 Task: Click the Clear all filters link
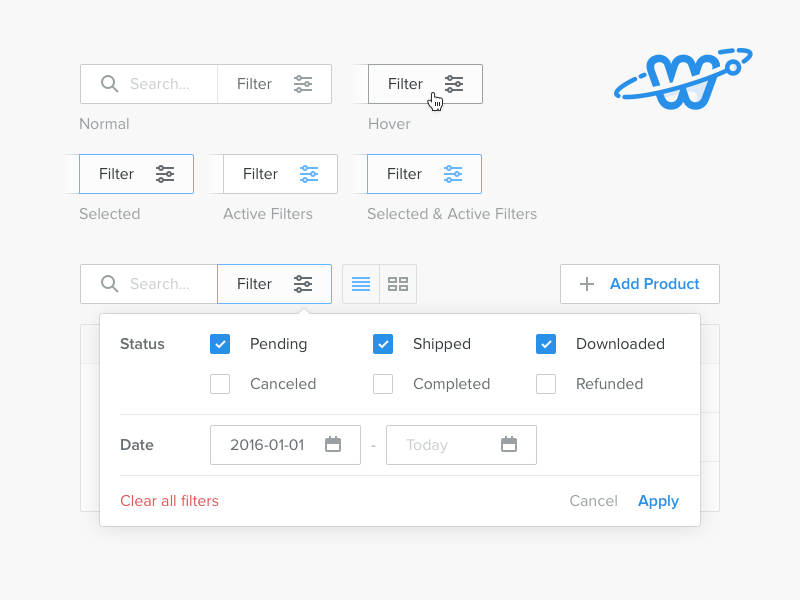[169, 500]
